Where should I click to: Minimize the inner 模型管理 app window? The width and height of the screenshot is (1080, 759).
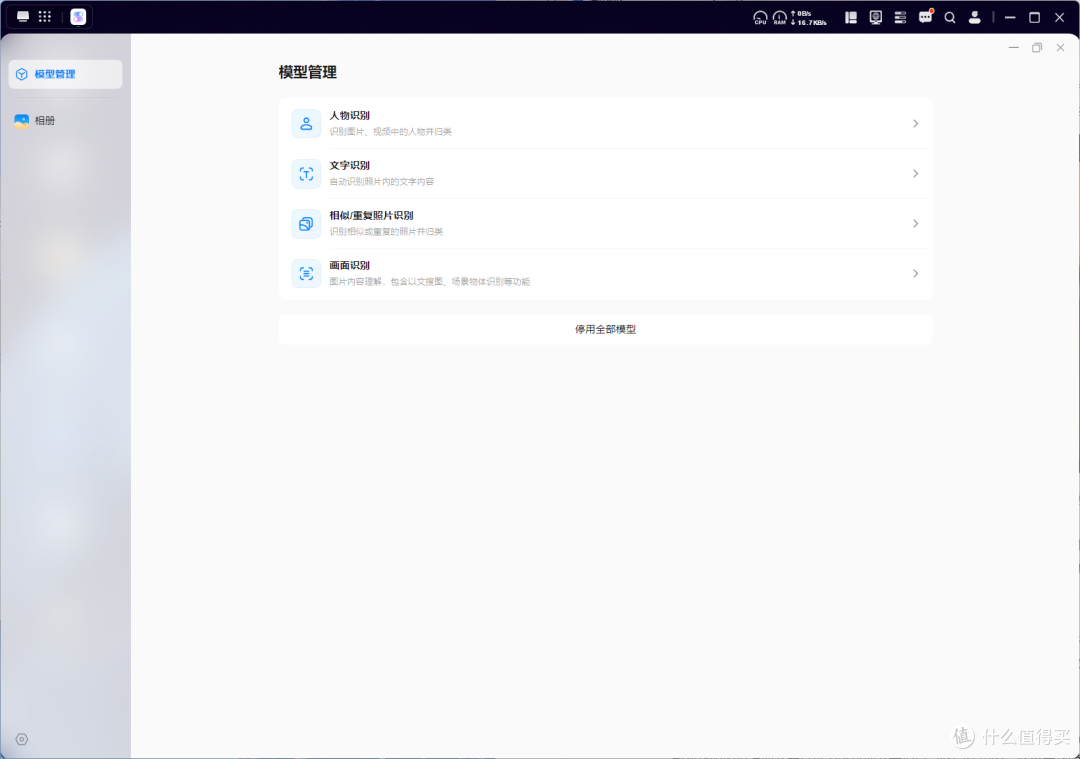tap(1014, 48)
